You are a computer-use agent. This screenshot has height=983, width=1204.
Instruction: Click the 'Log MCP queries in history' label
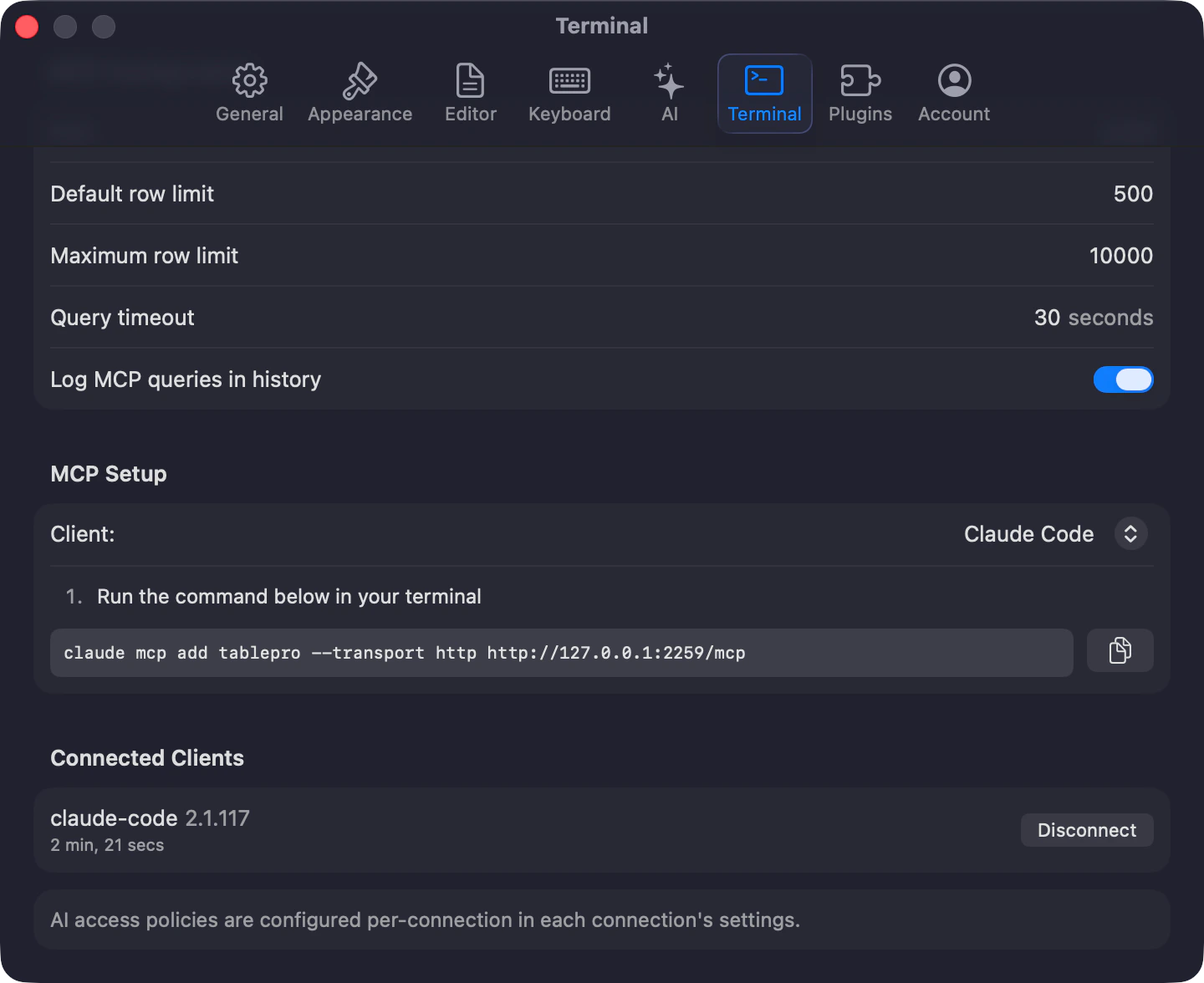(x=186, y=379)
